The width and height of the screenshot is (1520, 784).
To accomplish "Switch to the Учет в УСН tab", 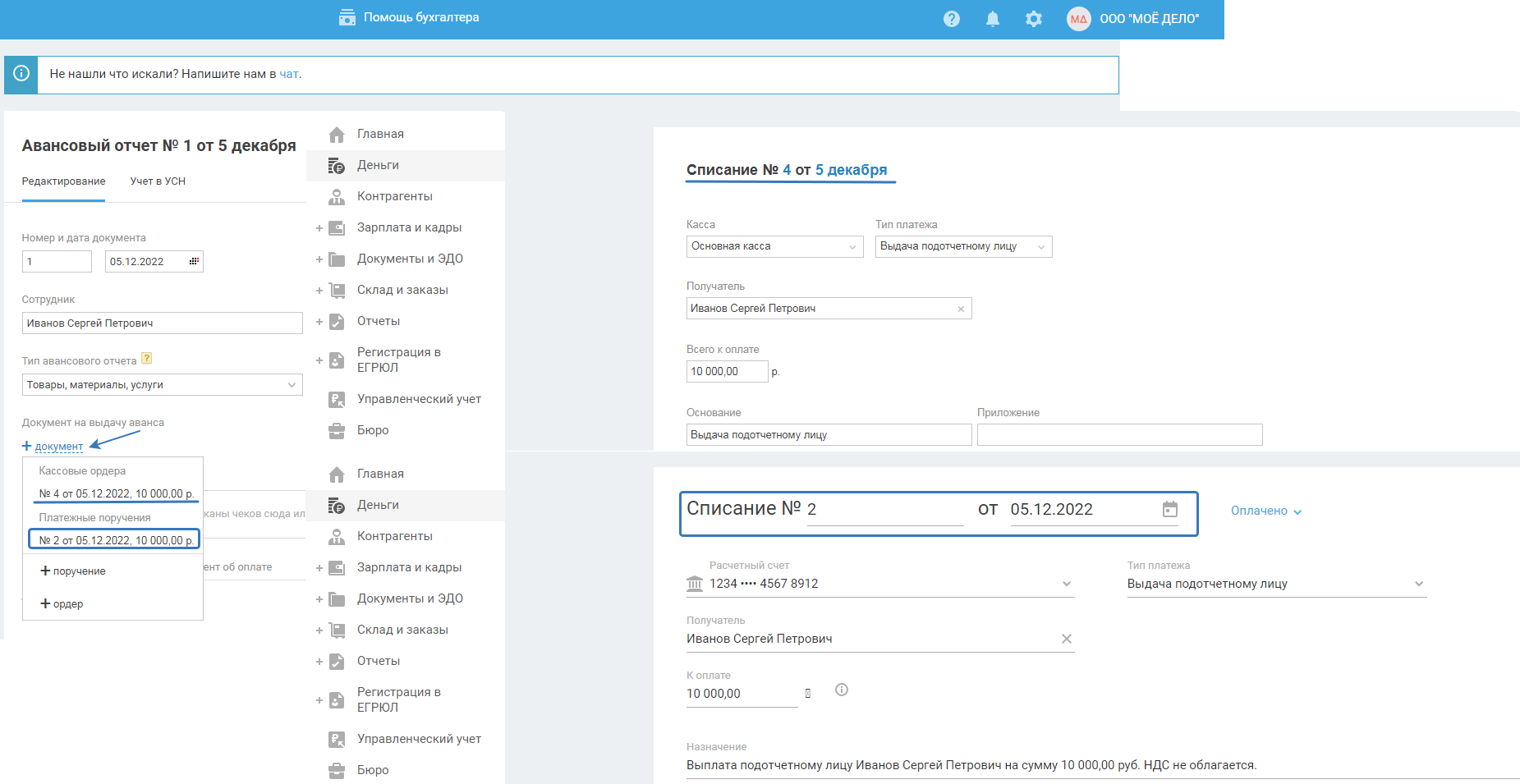I will click(158, 181).
